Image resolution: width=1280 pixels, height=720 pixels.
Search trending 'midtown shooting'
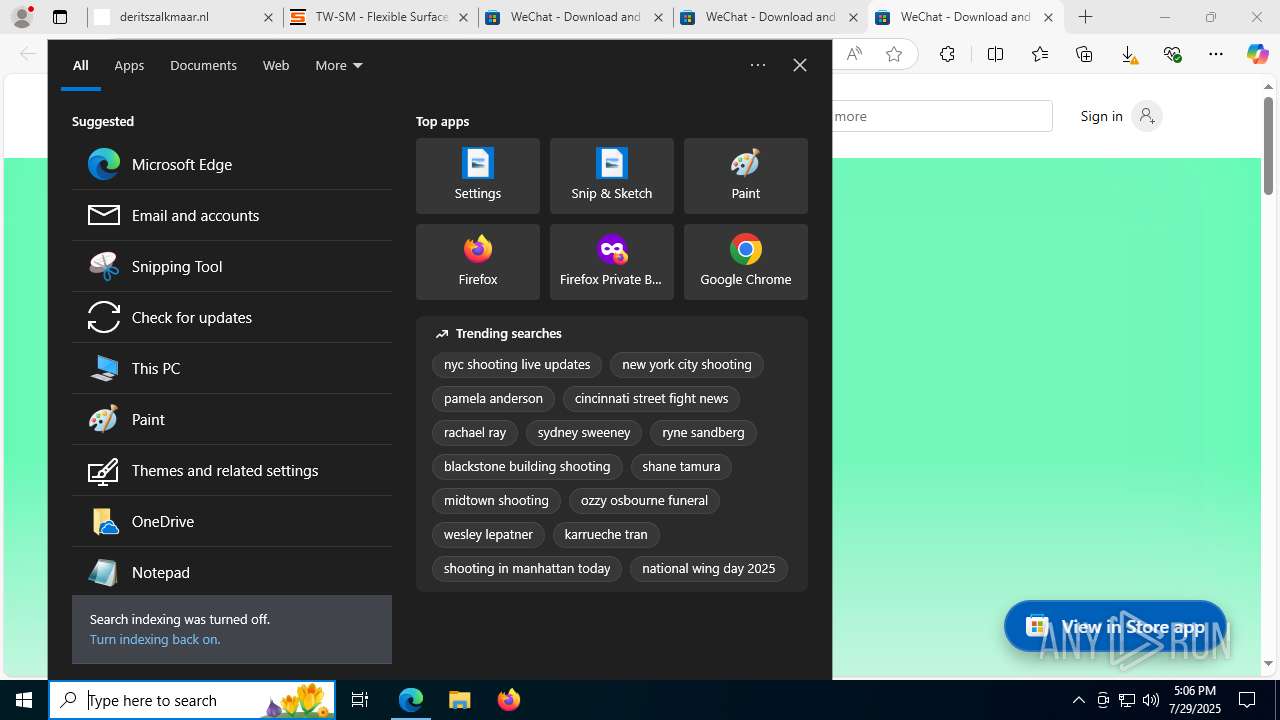pos(496,501)
